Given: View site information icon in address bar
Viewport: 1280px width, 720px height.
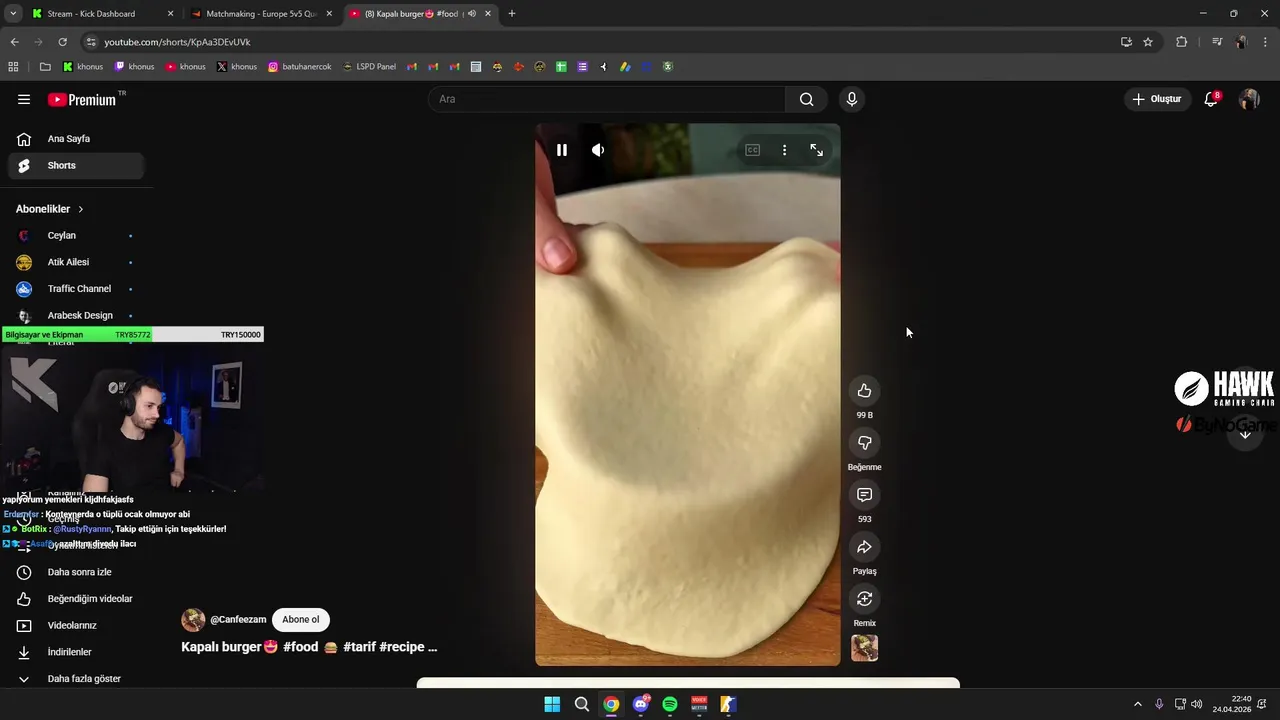Looking at the screenshot, I should pyautogui.click(x=91, y=42).
